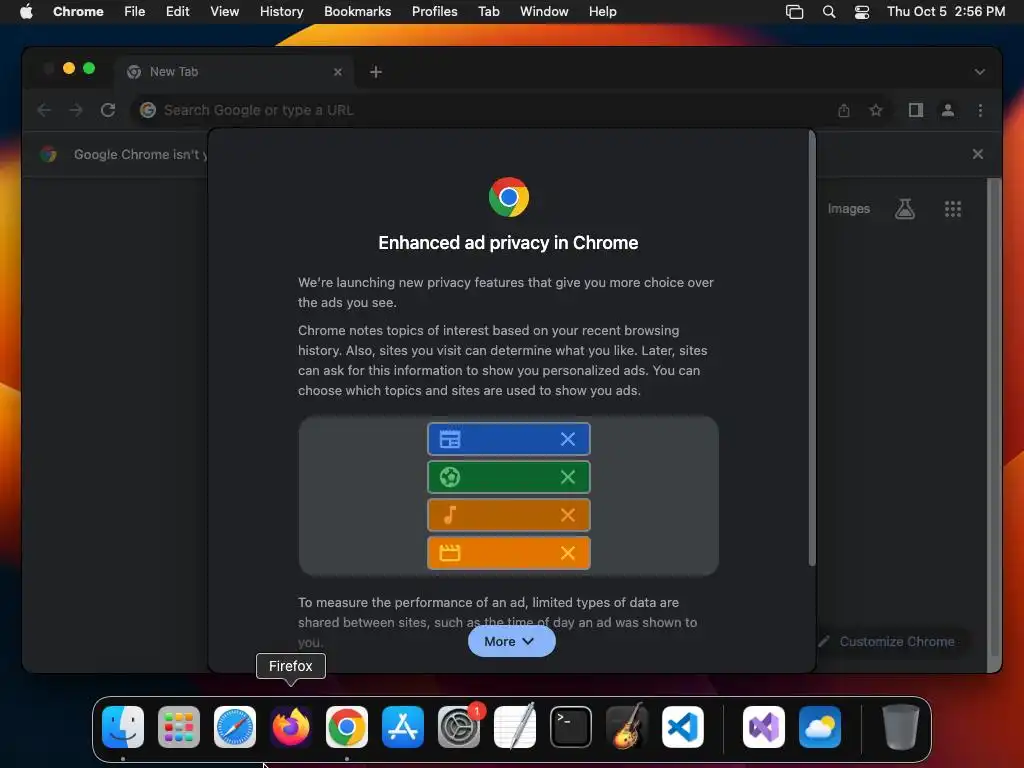
Task: Open Trash in the dock
Action: coord(901,726)
